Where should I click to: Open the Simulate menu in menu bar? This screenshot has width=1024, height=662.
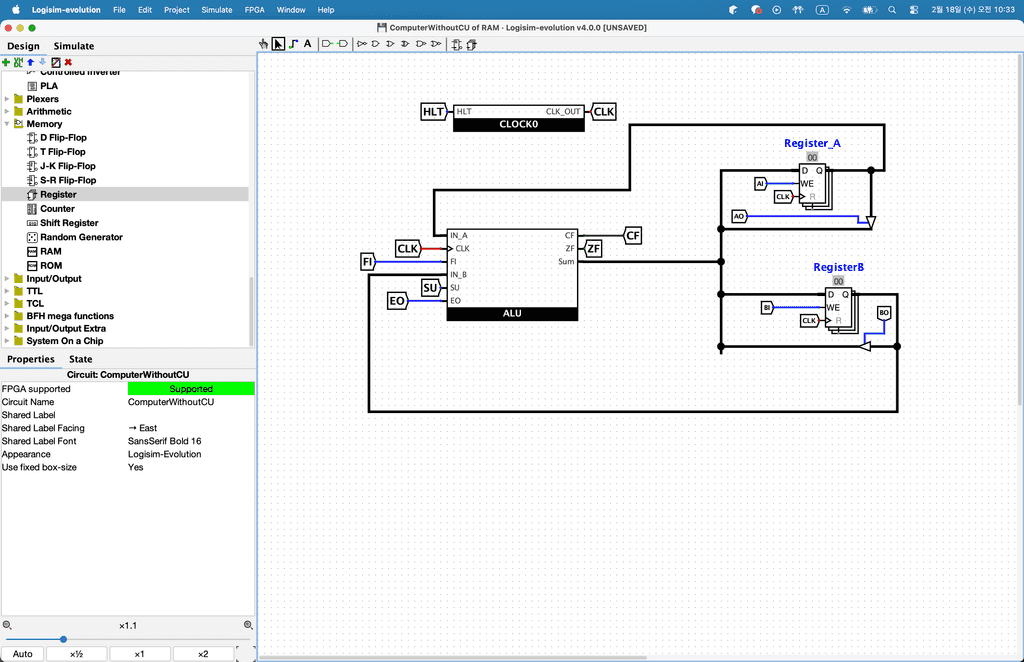(217, 9)
